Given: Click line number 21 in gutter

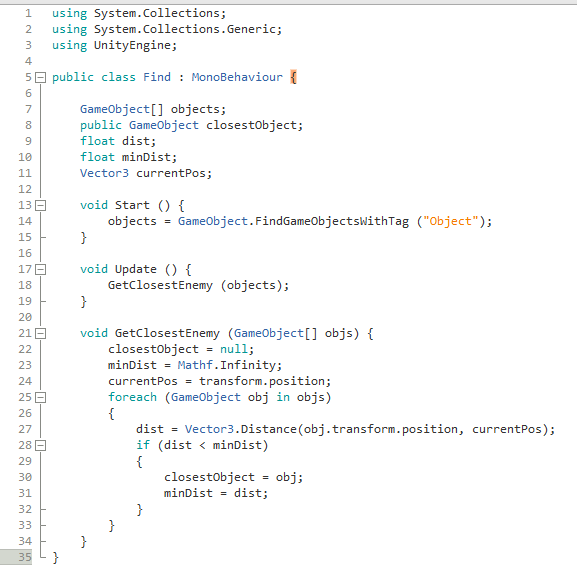Looking at the screenshot, I should click(x=25, y=333).
